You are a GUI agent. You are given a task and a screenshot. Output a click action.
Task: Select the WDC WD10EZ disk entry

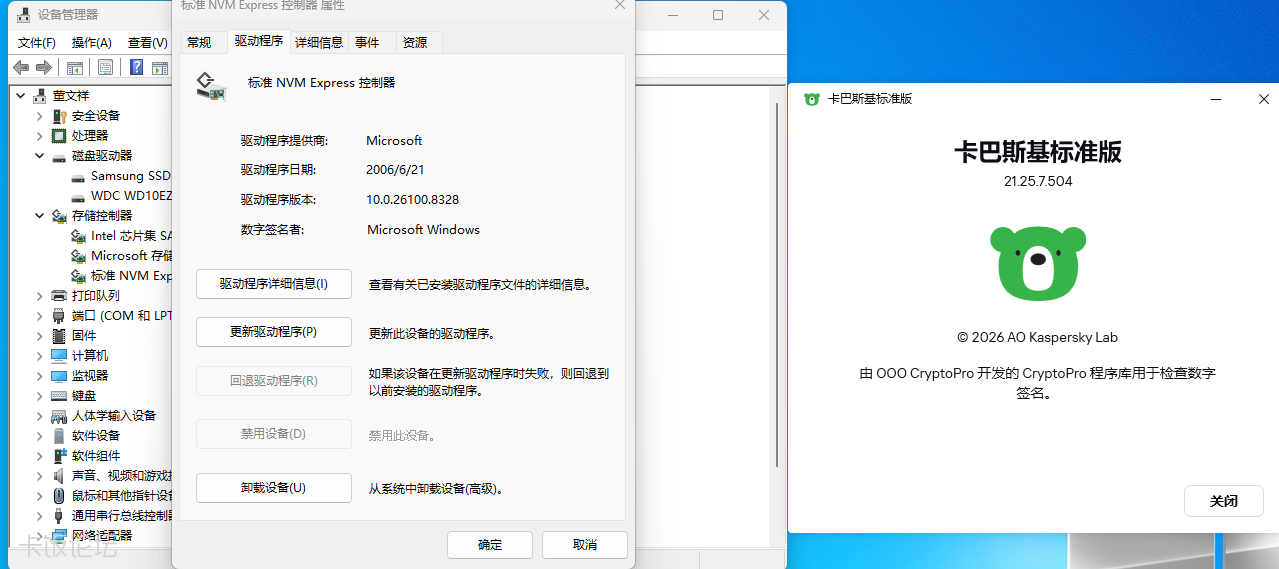tap(131, 195)
